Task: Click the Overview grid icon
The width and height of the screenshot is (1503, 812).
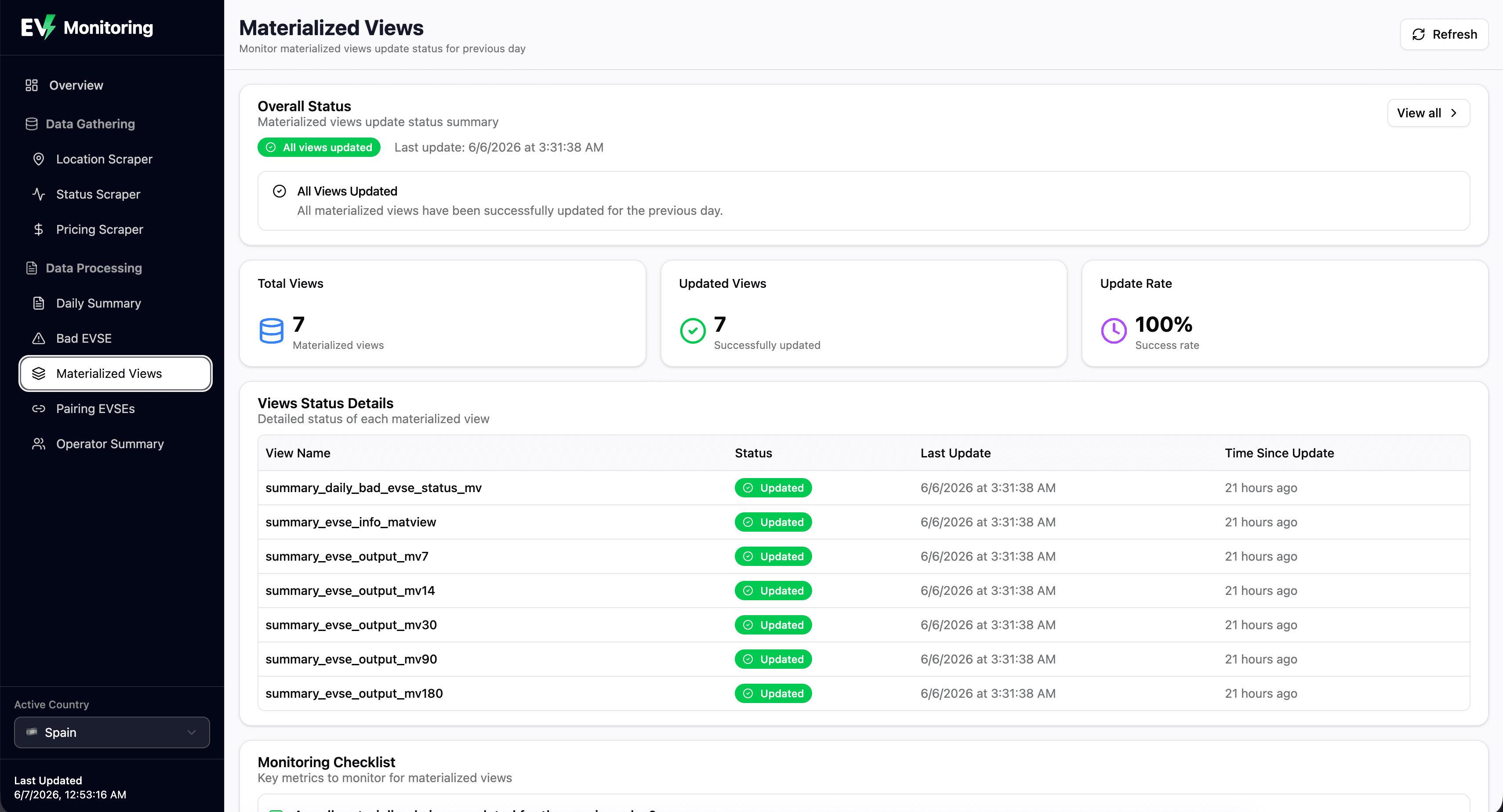Action: pos(32,85)
